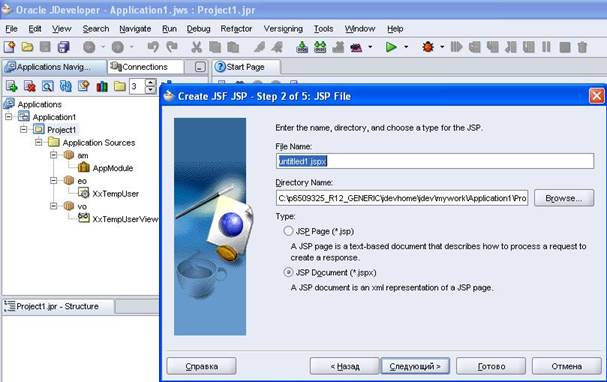Click the Make project toolbar icon
Viewport: 607px width, 382px height.
pyautogui.click(x=302, y=47)
